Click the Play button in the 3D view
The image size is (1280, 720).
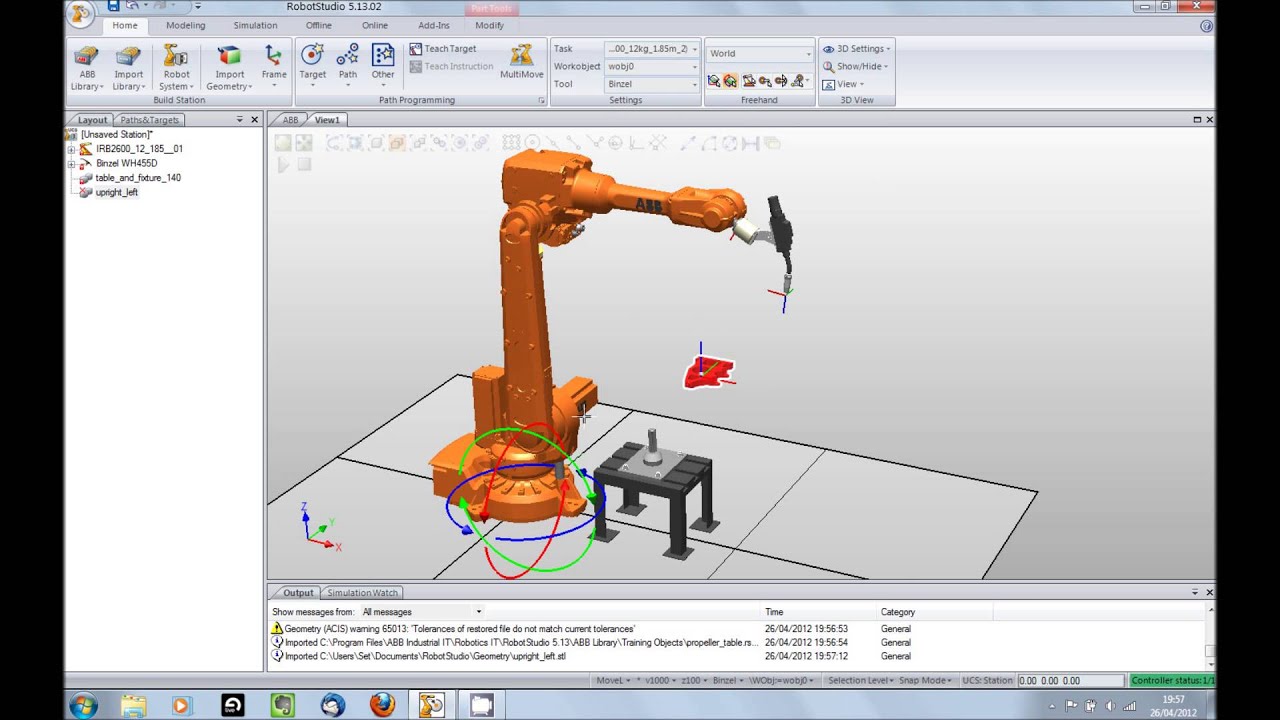click(283, 164)
